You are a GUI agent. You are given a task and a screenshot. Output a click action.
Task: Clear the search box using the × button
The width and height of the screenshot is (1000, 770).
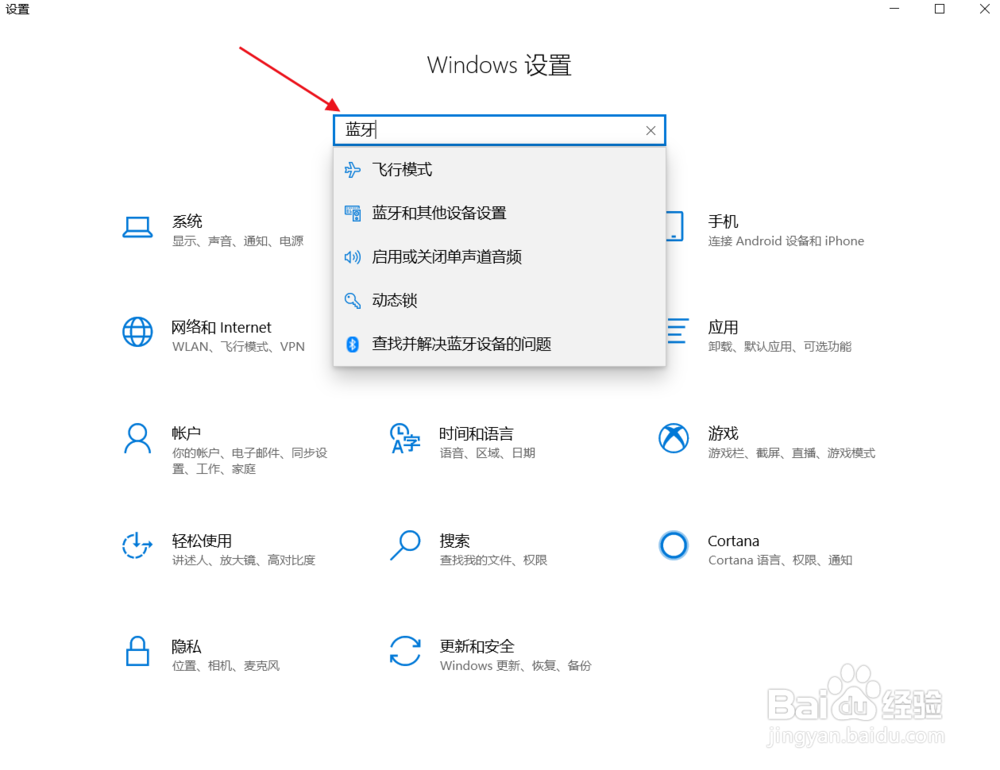[x=650, y=130]
